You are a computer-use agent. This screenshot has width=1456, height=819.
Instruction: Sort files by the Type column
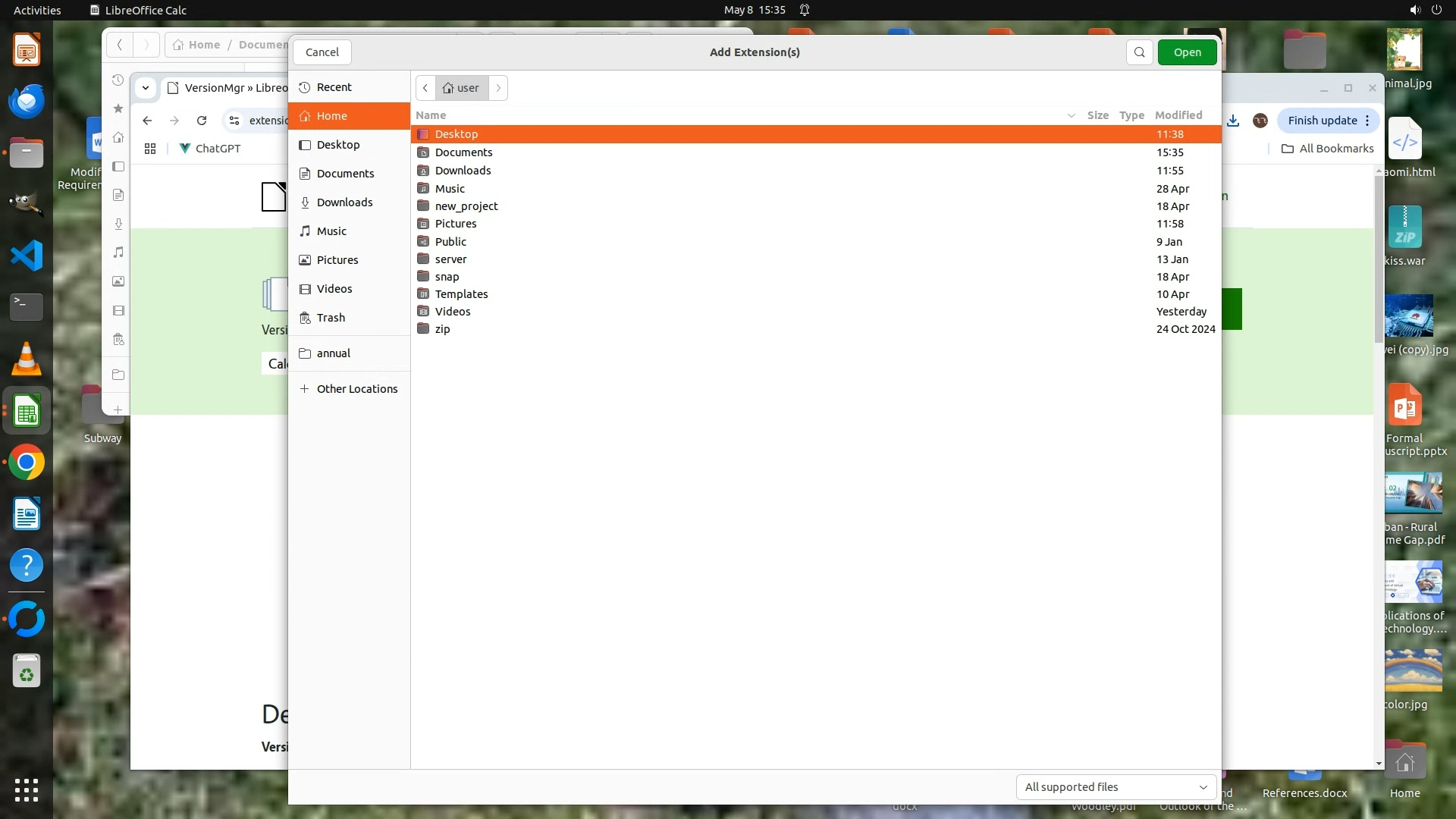pyautogui.click(x=1131, y=115)
